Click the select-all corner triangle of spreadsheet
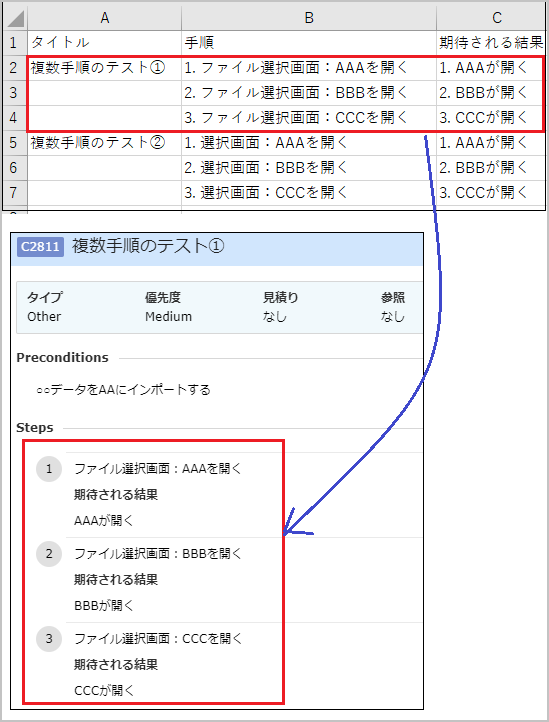 click(x=15, y=18)
